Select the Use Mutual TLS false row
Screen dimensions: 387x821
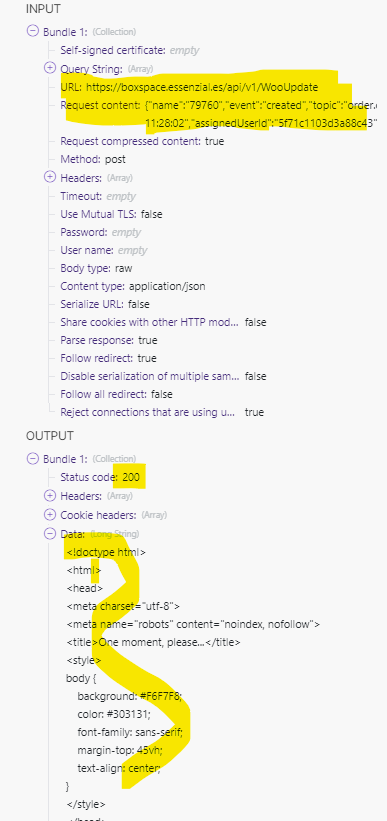tap(111, 214)
